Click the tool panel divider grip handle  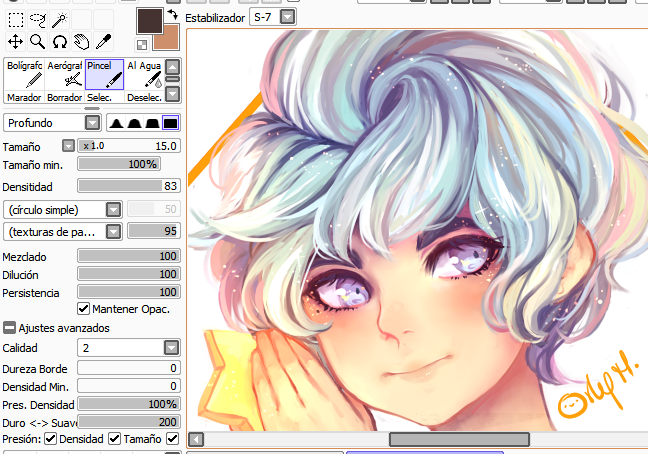(92, 109)
